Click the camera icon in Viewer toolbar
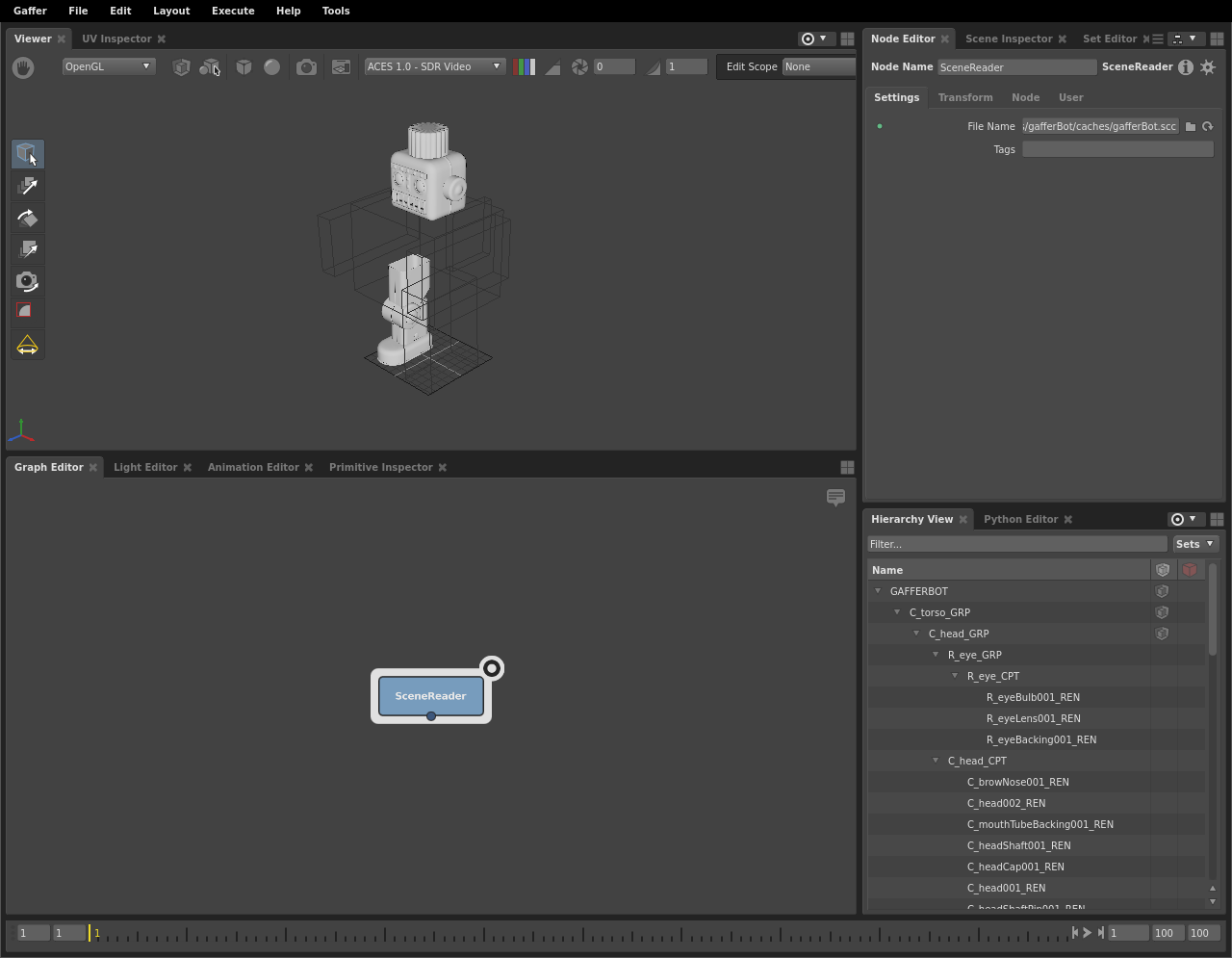1232x958 pixels. 306,67
